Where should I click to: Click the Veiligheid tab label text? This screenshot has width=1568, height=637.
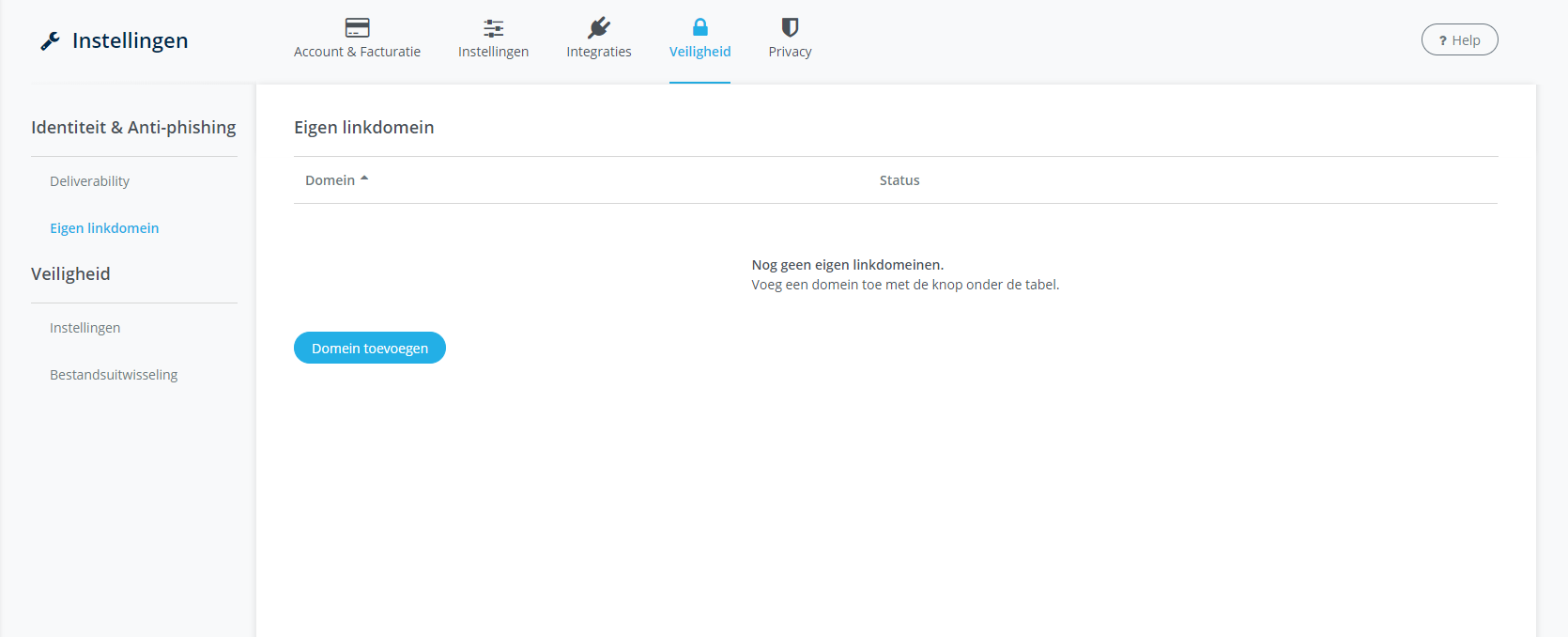[x=699, y=52]
